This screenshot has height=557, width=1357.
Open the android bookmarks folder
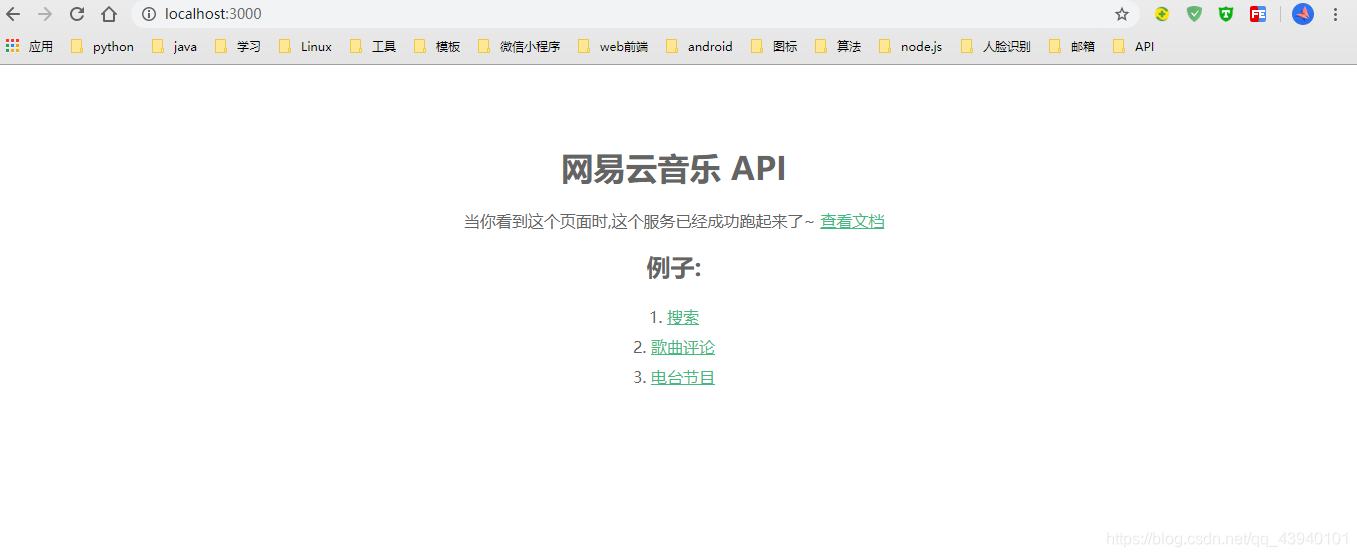(x=699, y=47)
